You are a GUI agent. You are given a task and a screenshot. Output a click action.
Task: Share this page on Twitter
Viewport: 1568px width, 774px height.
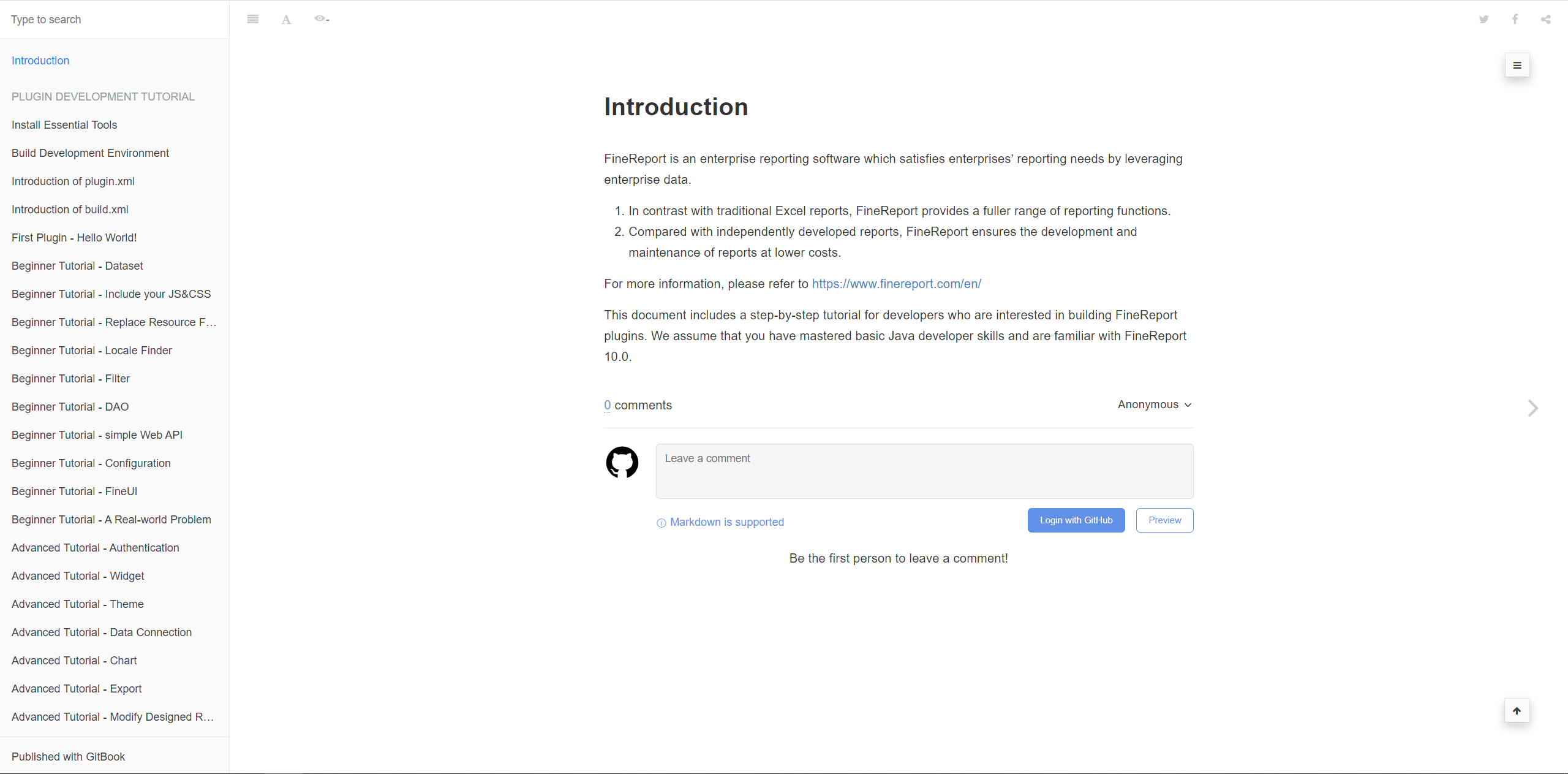tap(1483, 19)
